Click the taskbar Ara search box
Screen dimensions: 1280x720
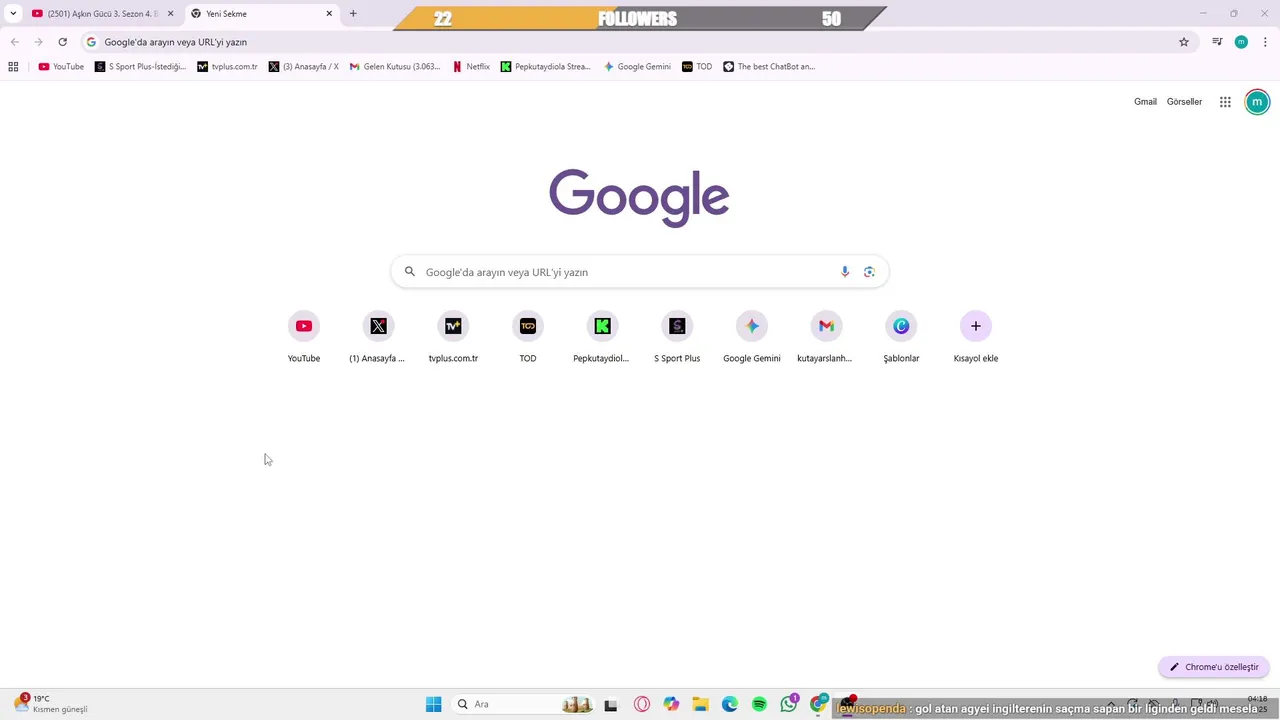pos(523,704)
